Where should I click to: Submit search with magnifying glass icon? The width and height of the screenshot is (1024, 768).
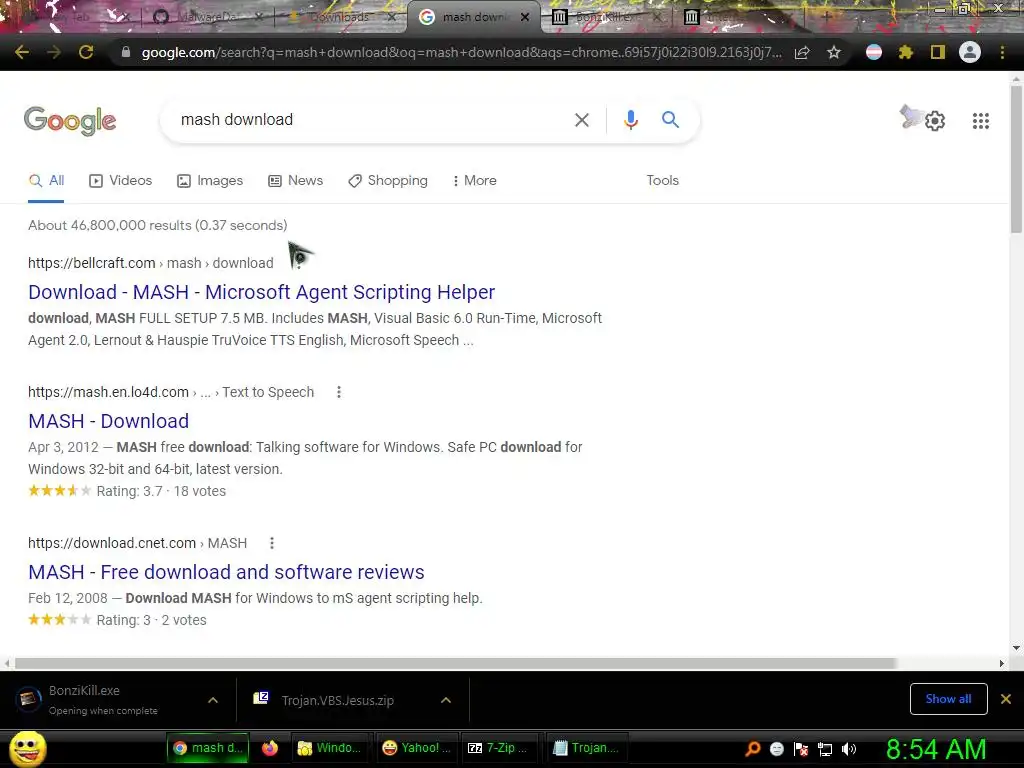(670, 120)
